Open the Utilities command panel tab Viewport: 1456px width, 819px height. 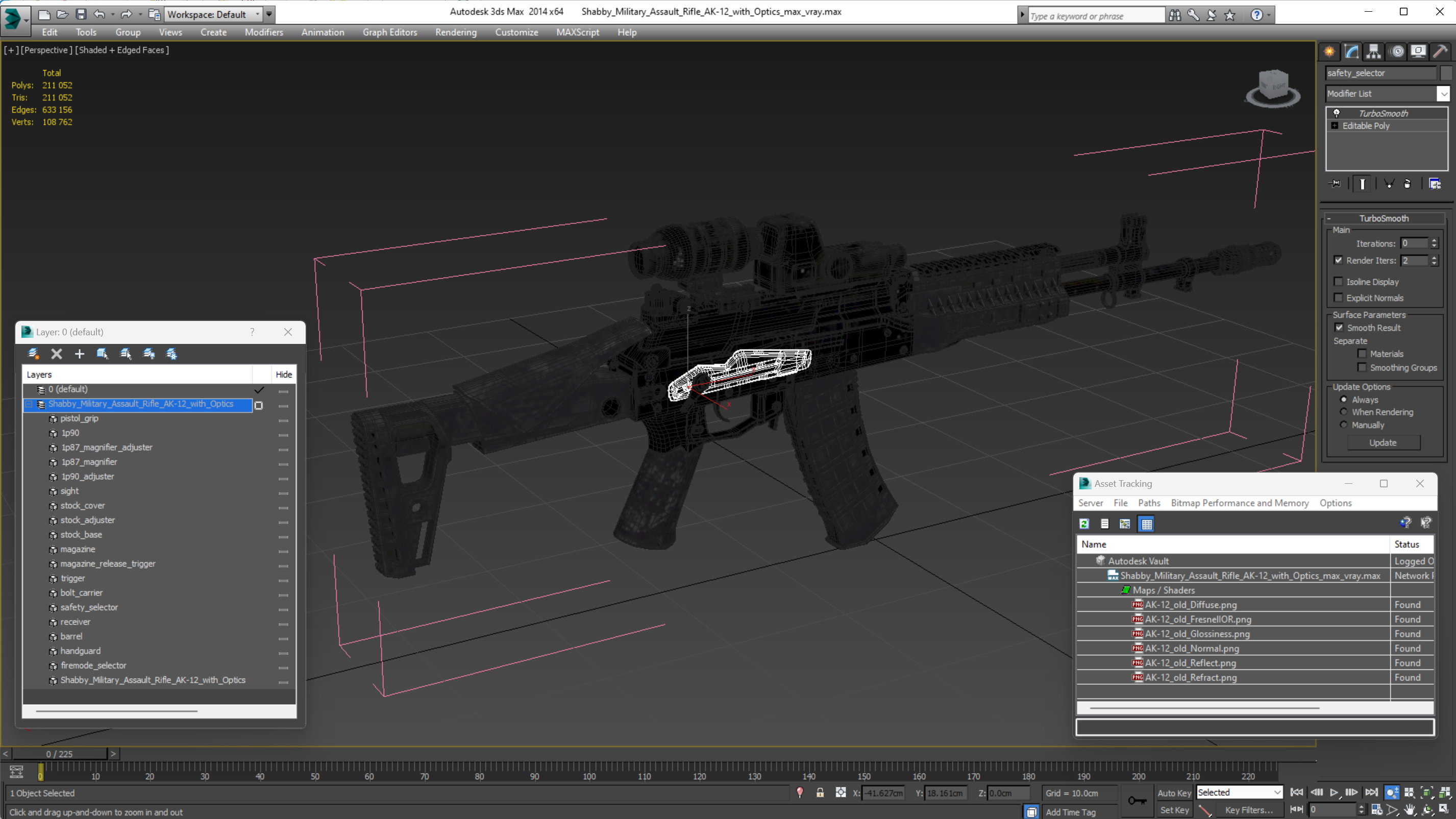pyautogui.click(x=1440, y=52)
